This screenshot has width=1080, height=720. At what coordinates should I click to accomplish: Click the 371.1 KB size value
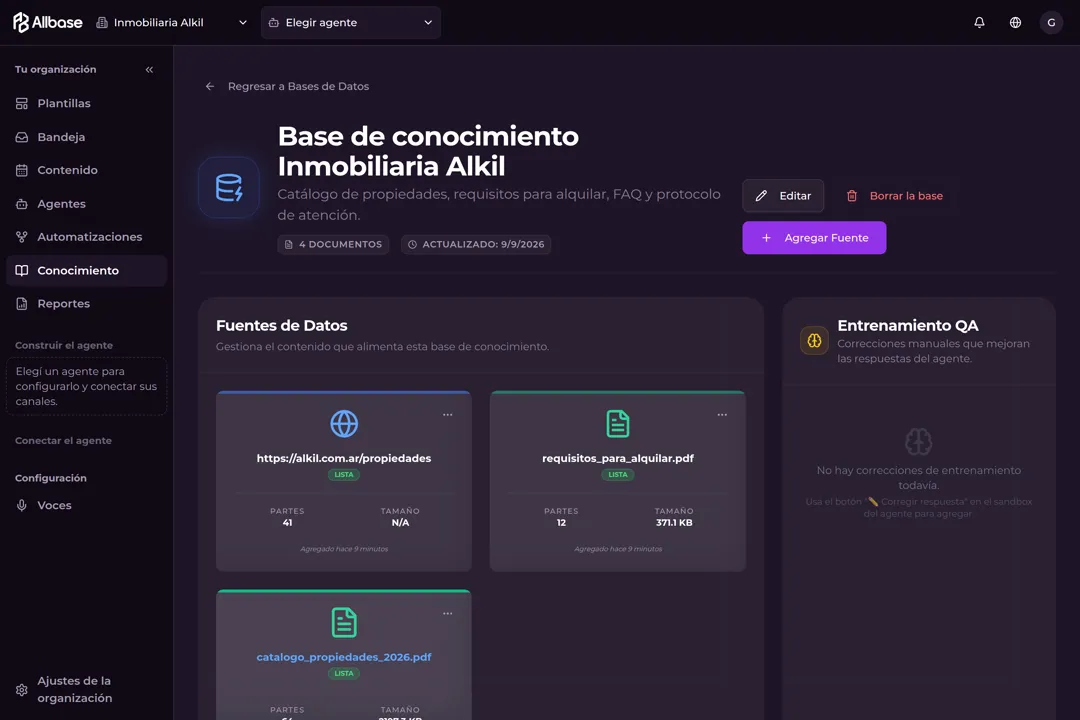pos(674,523)
